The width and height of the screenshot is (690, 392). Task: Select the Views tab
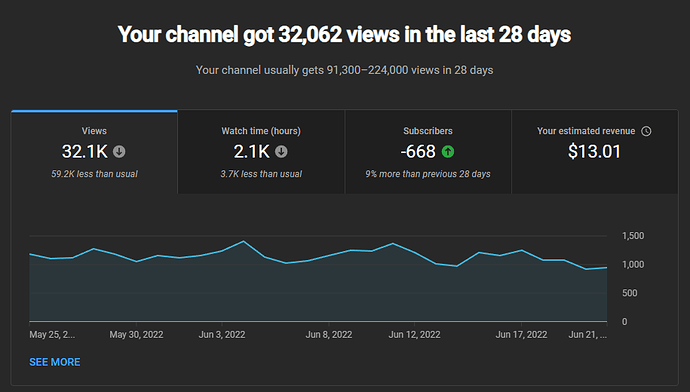(x=94, y=152)
